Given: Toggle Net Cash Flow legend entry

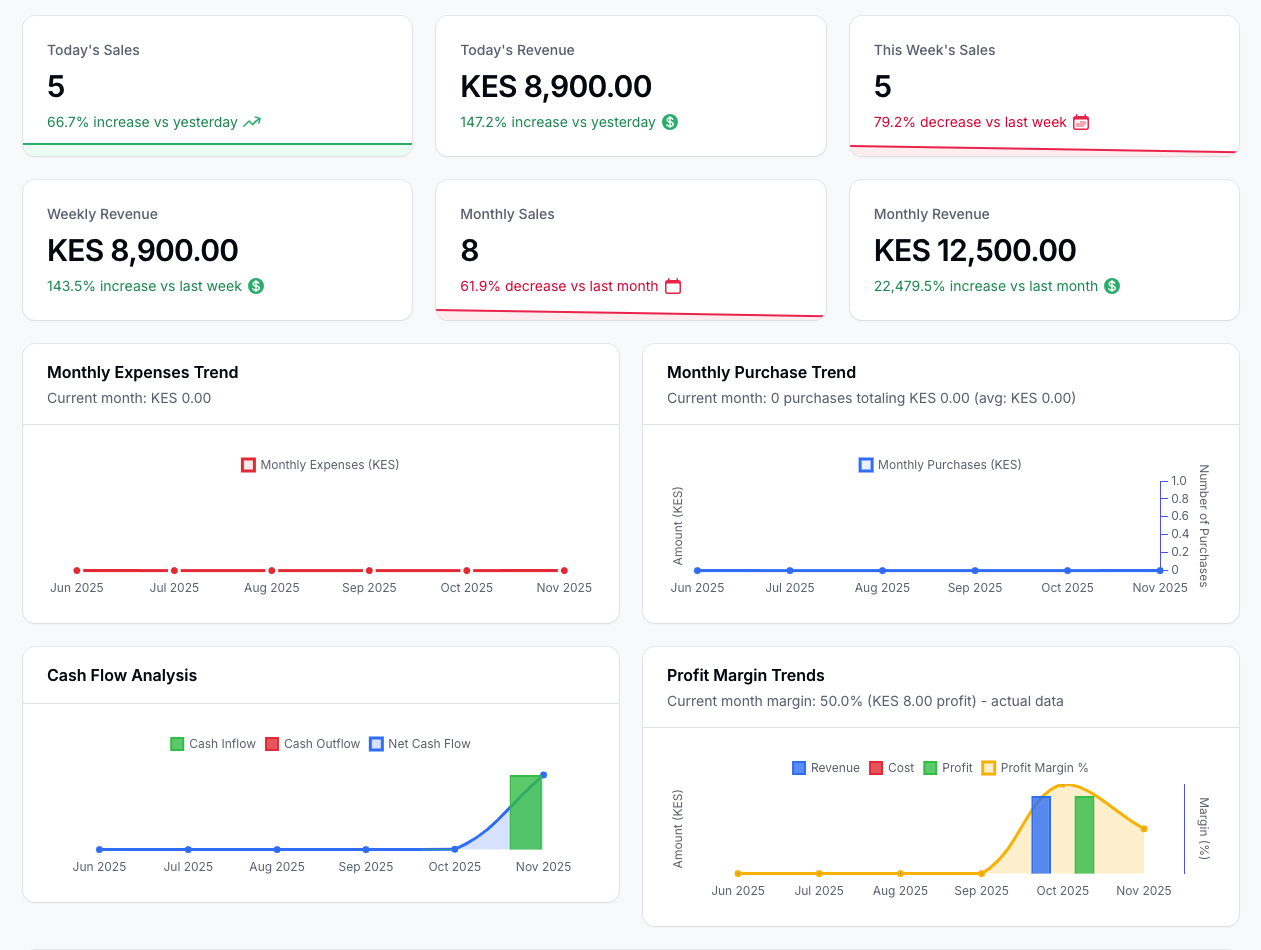Looking at the screenshot, I should (419, 744).
